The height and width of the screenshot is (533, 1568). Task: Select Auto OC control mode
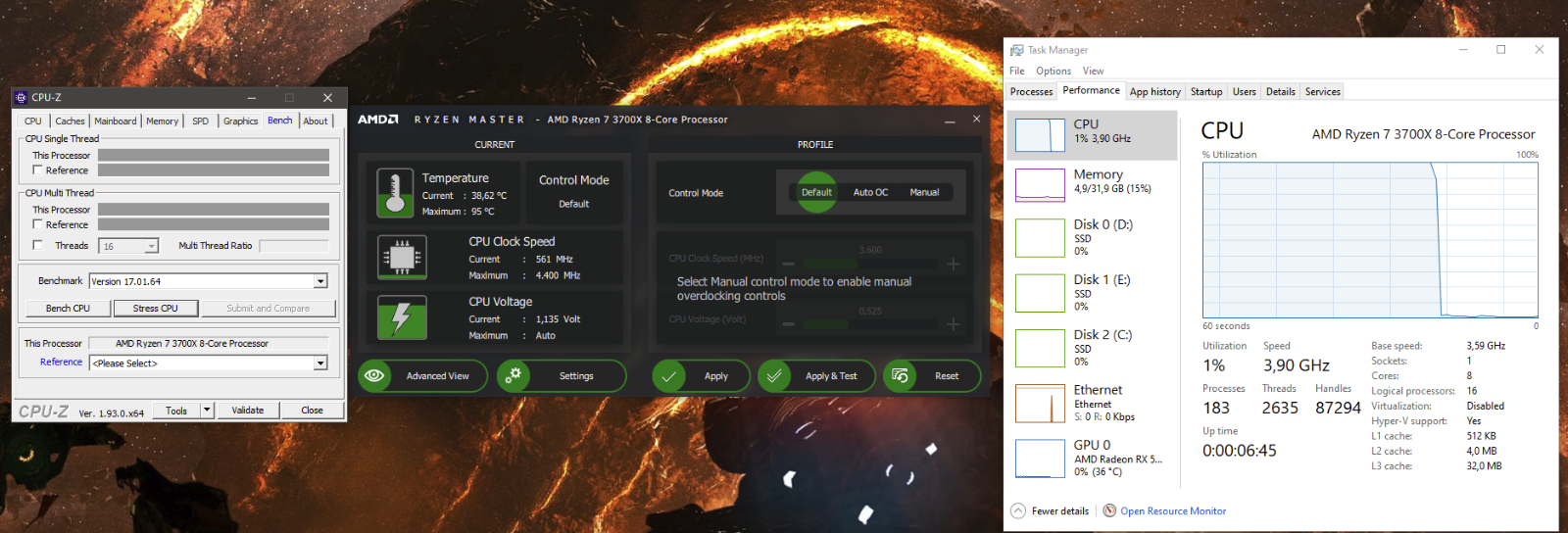tap(870, 192)
